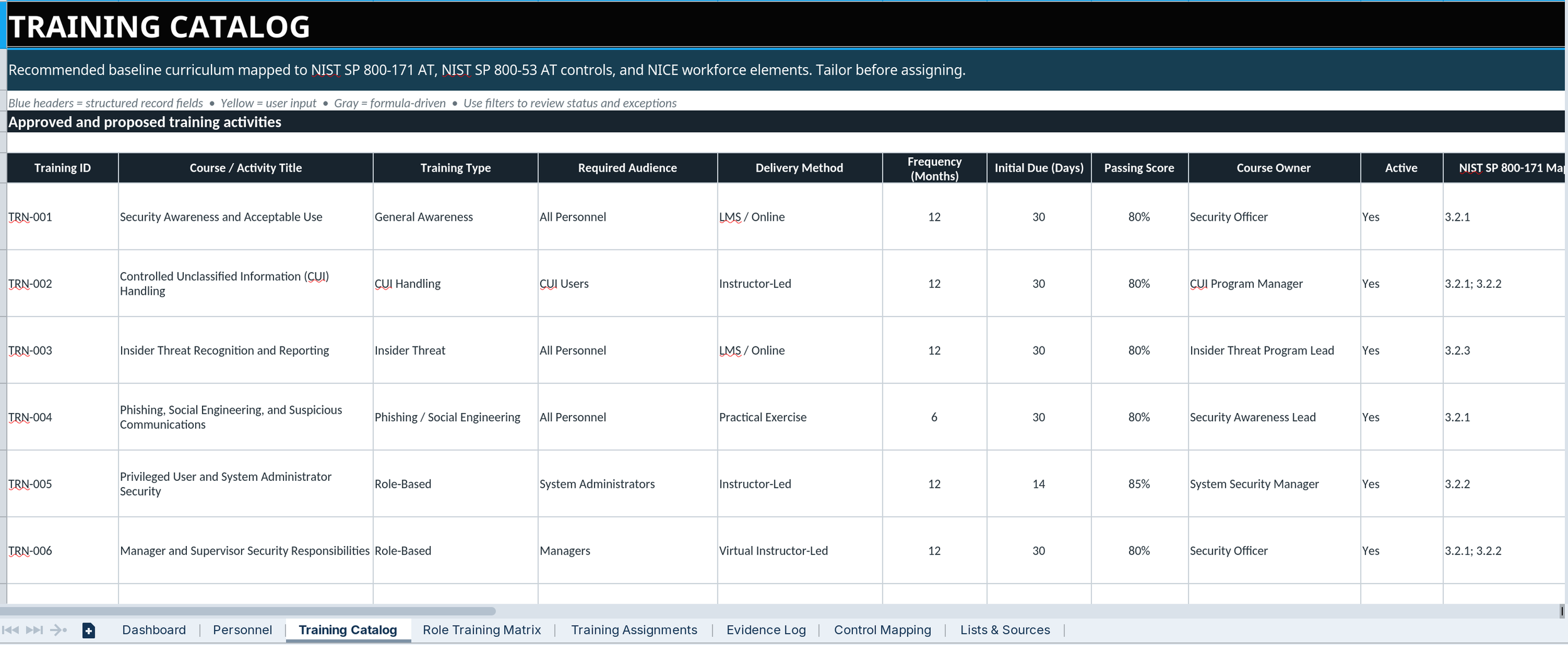
Task: Select the TRN-001 cell
Action: pos(62,217)
